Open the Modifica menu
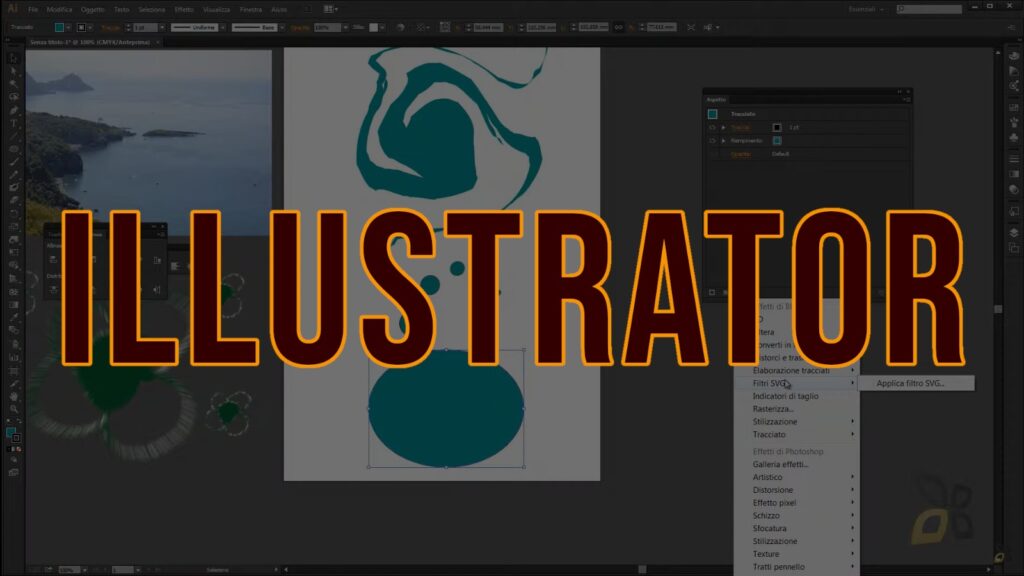Viewport: 1024px width, 576px height. [59, 9]
